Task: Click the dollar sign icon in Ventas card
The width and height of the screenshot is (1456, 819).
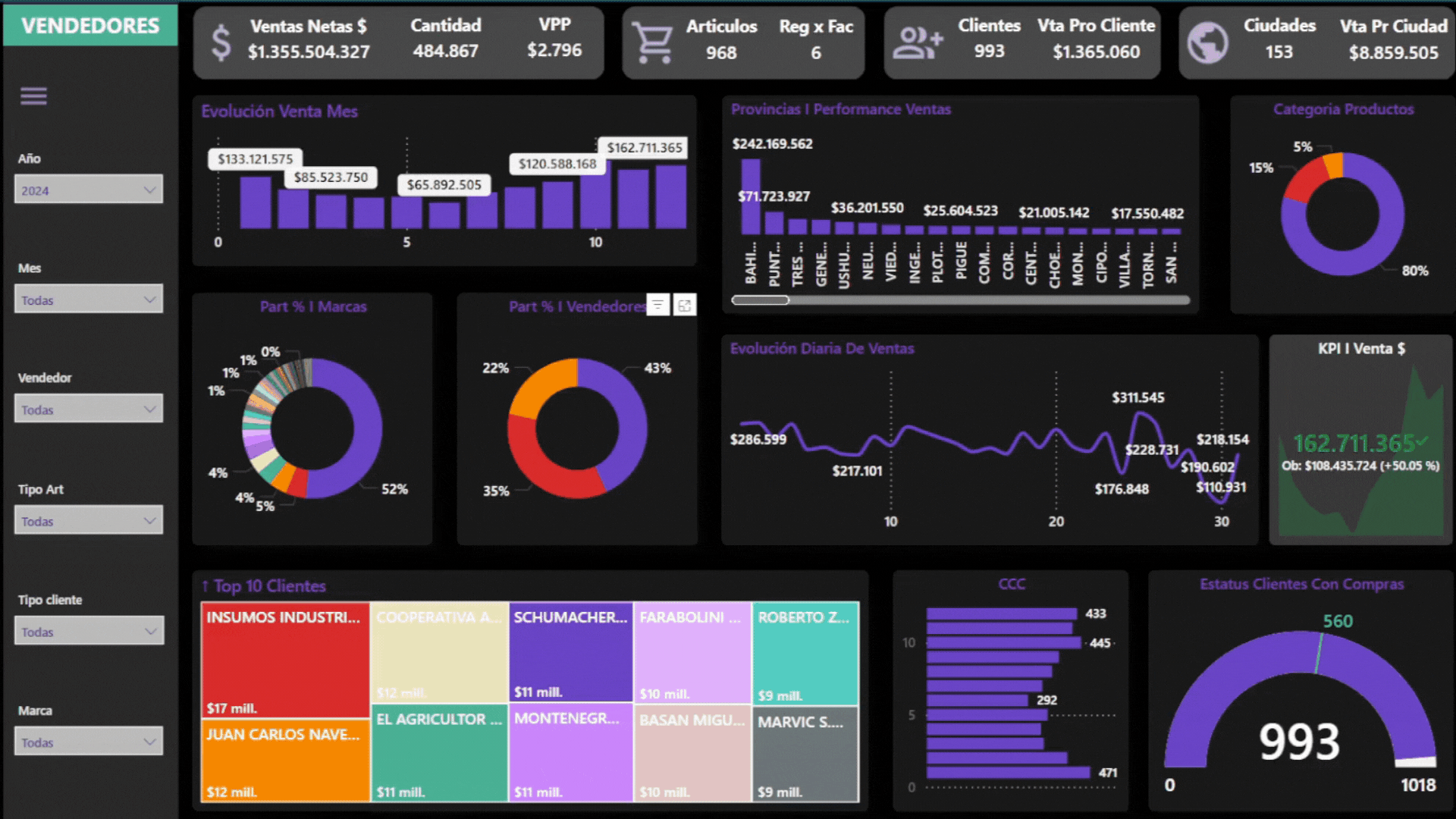Action: tap(221, 42)
